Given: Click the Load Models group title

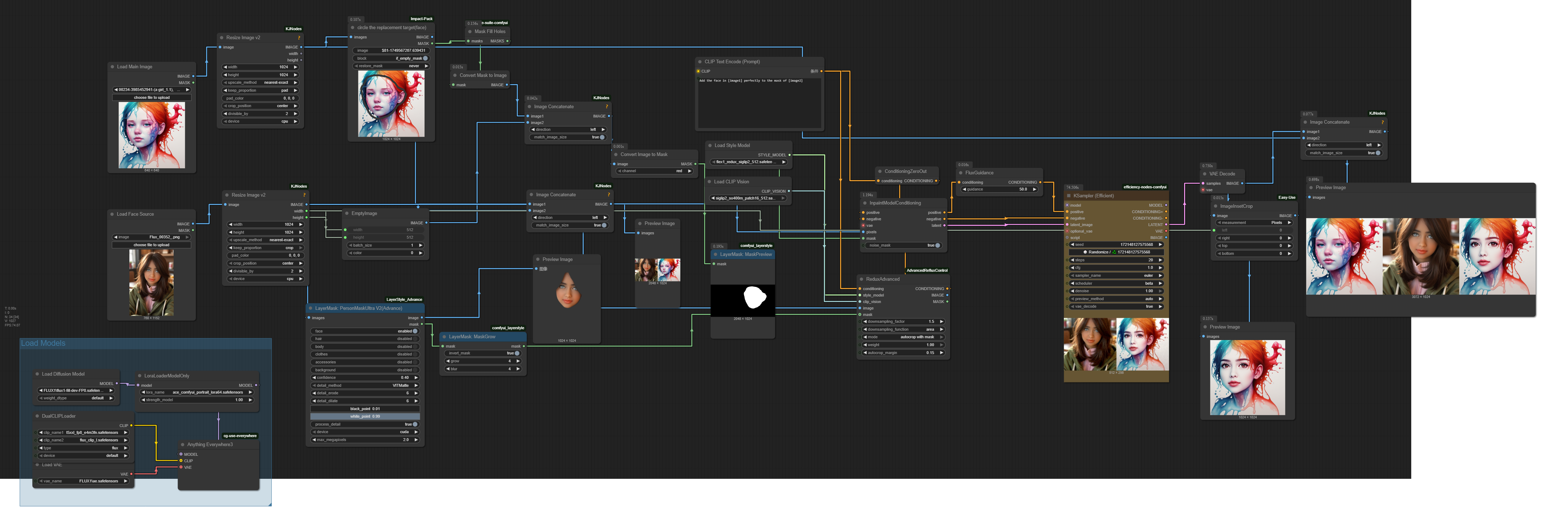Looking at the screenshot, I should (43, 343).
